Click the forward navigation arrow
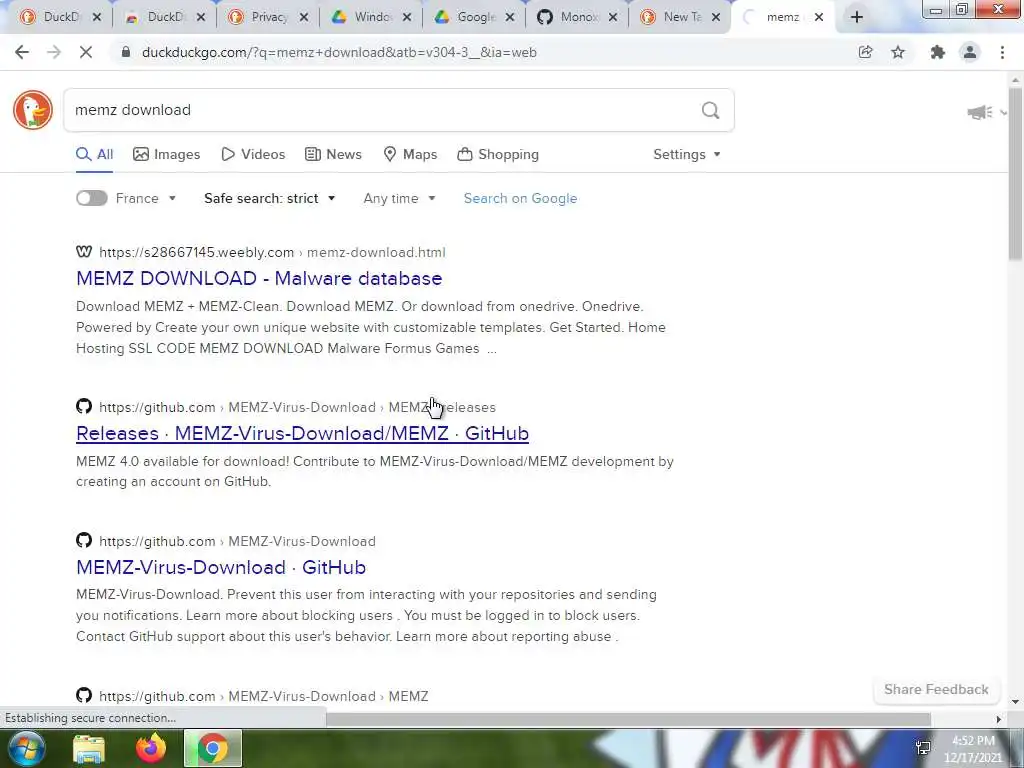The height and width of the screenshot is (768, 1024). (54, 52)
